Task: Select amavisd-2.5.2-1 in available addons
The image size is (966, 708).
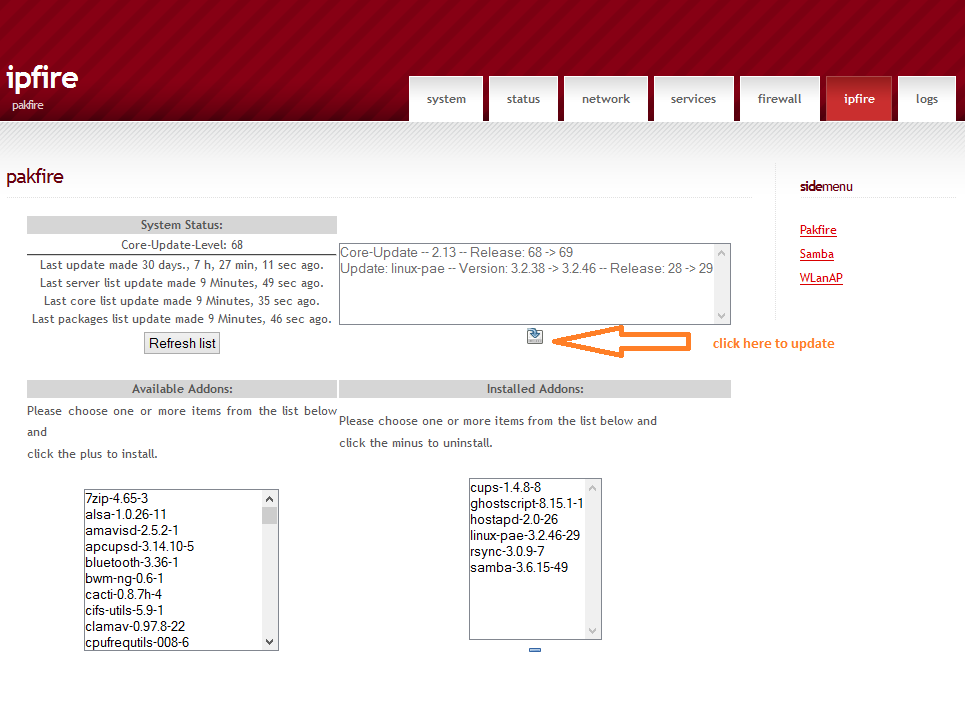Action: [173, 531]
